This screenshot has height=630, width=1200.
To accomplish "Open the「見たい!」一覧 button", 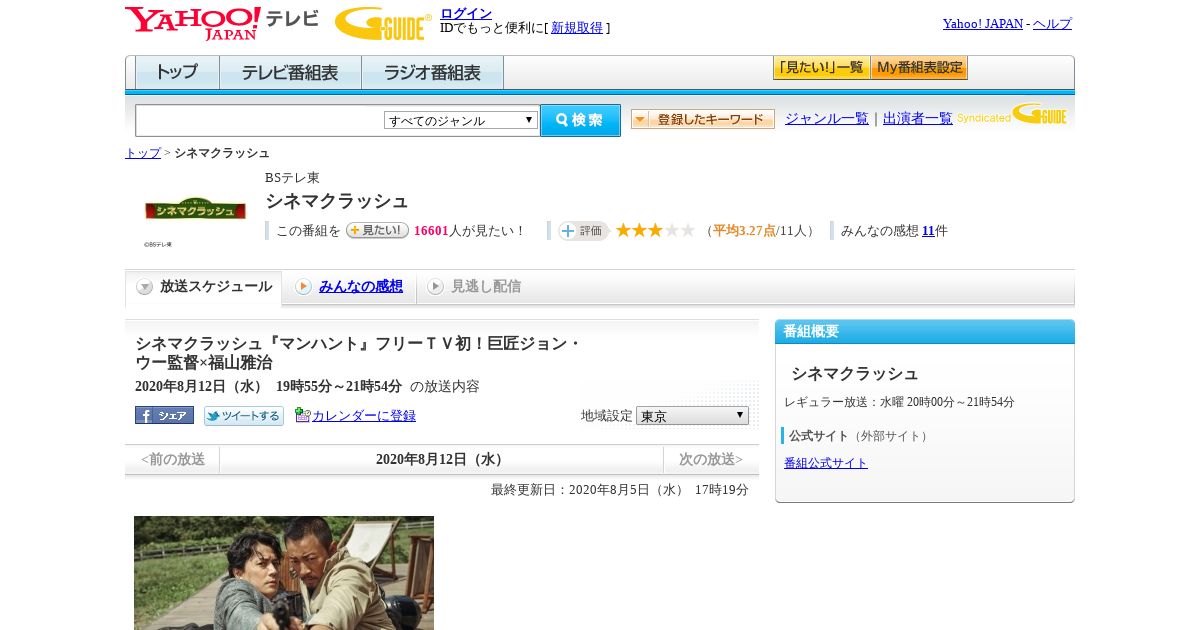I will click(821, 68).
